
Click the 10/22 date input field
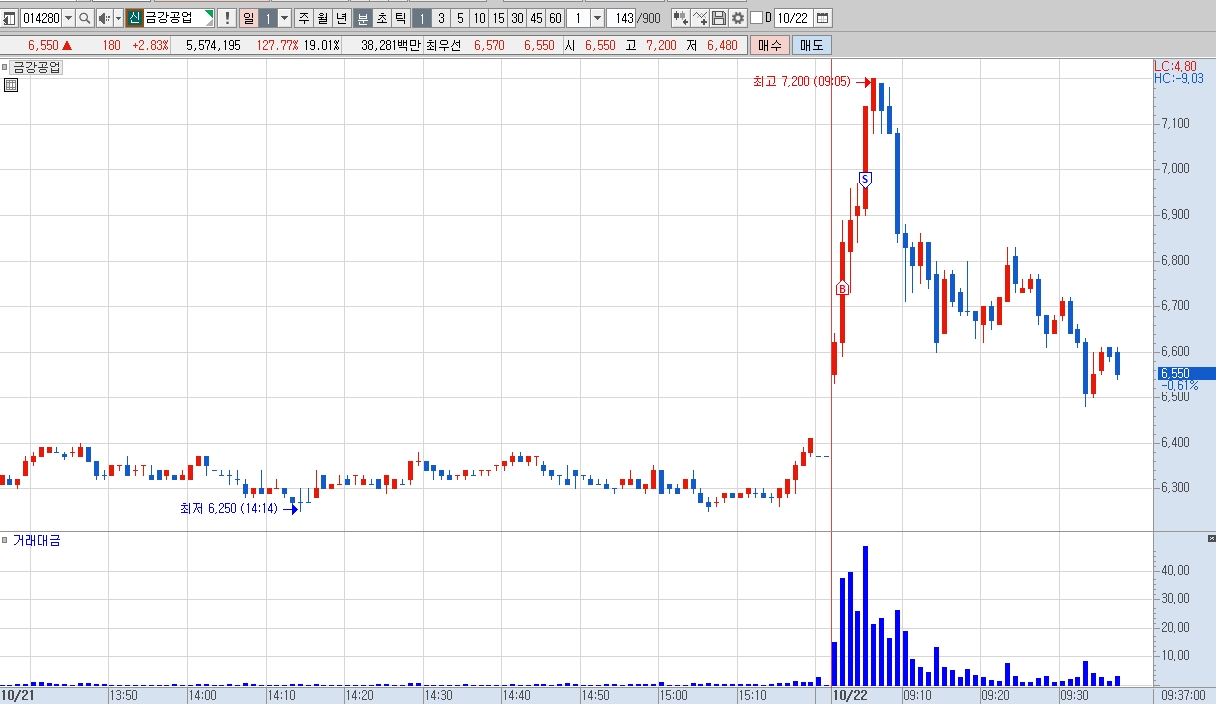pos(792,18)
